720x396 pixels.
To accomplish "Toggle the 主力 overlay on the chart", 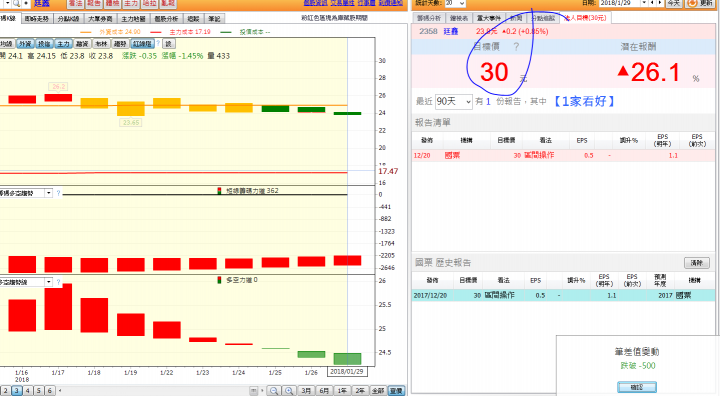I will [x=63, y=44].
